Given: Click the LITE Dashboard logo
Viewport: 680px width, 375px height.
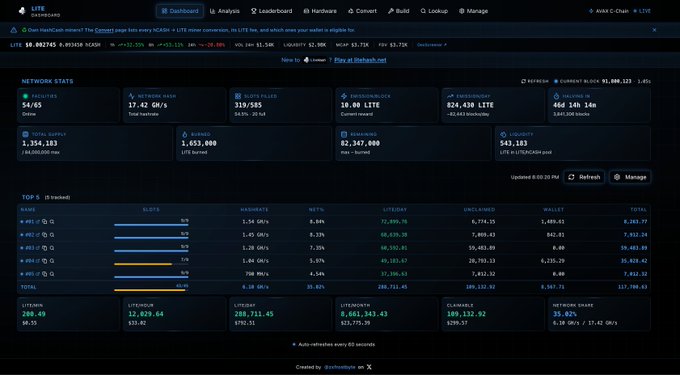Looking at the screenshot, I should [39, 11].
